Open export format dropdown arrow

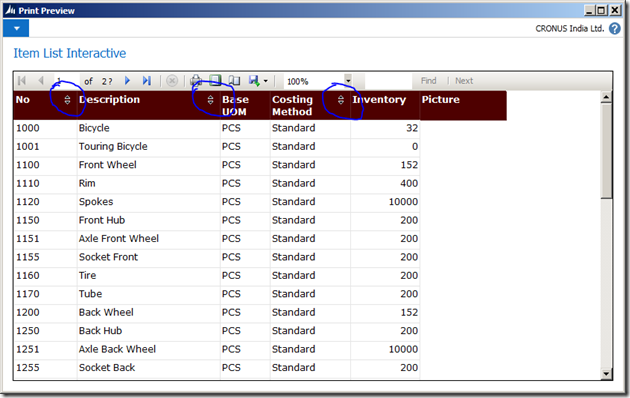(266, 81)
